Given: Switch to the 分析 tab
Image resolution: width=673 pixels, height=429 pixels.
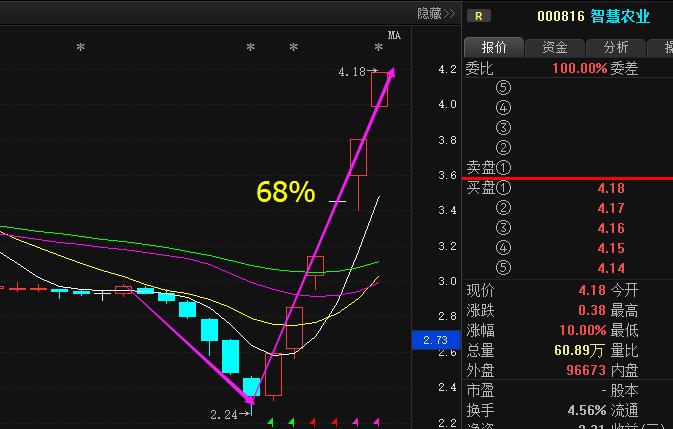Looking at the screenshot, I should pyautogui.click(x=616, y=47).
